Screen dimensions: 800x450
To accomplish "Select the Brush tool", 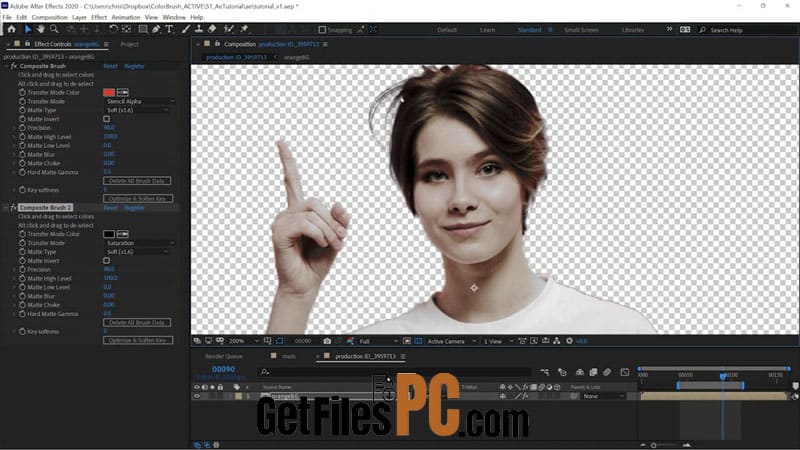I will (x=186, y=29).
